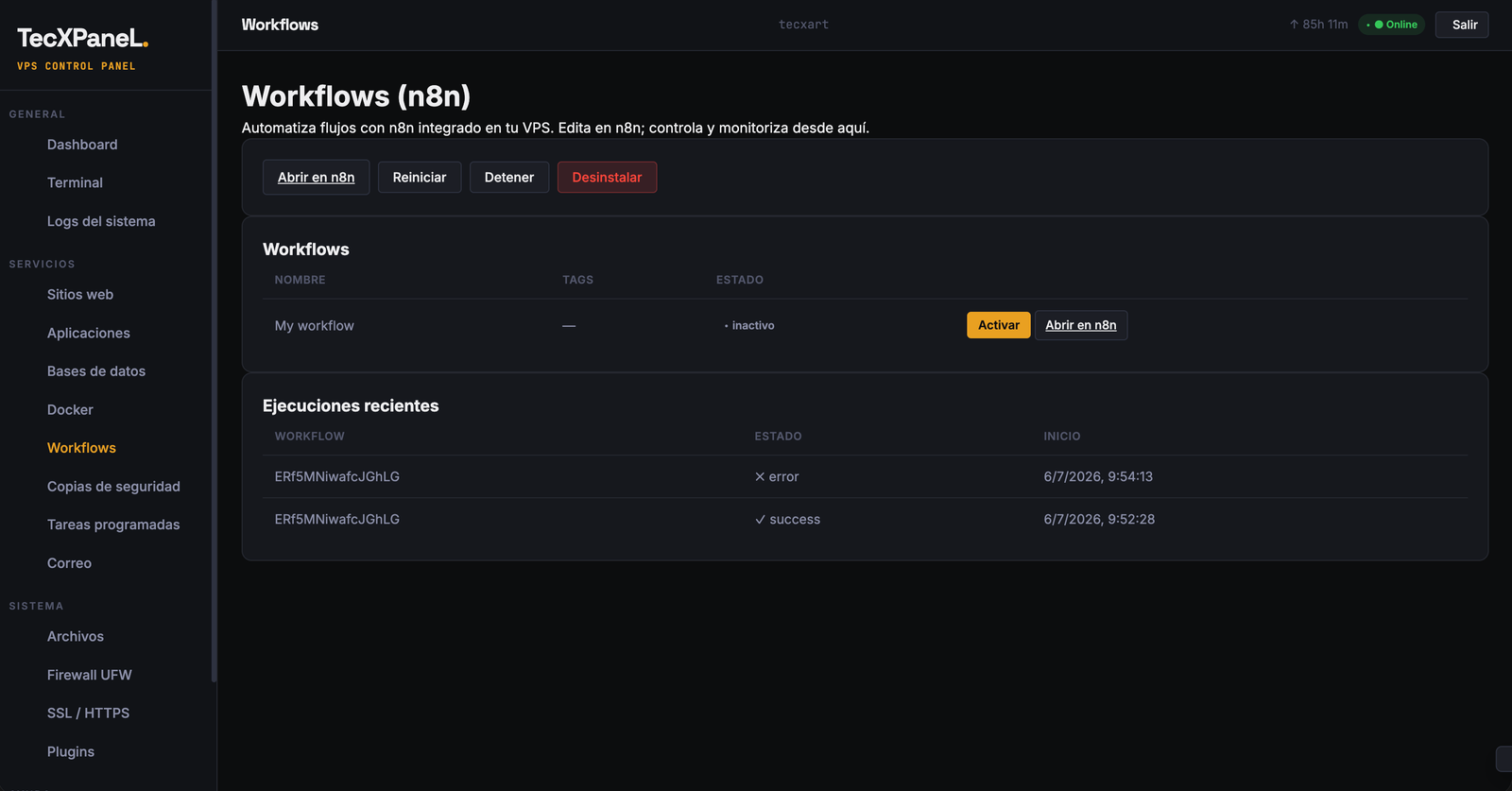Viewport: 1512px width, 791px height.
Task: Click the VPS CONTROL PANEL subtitle
Action: tap(77, 66)
